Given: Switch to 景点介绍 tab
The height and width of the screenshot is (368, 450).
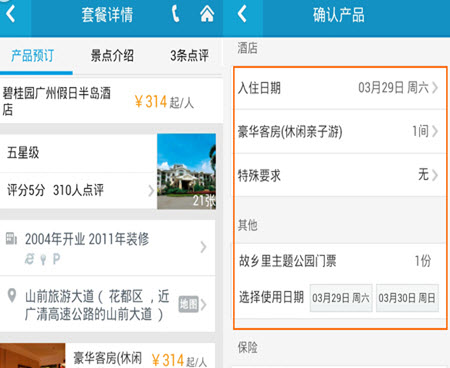Looking at the screenshot, I should (x=112, y=56).
